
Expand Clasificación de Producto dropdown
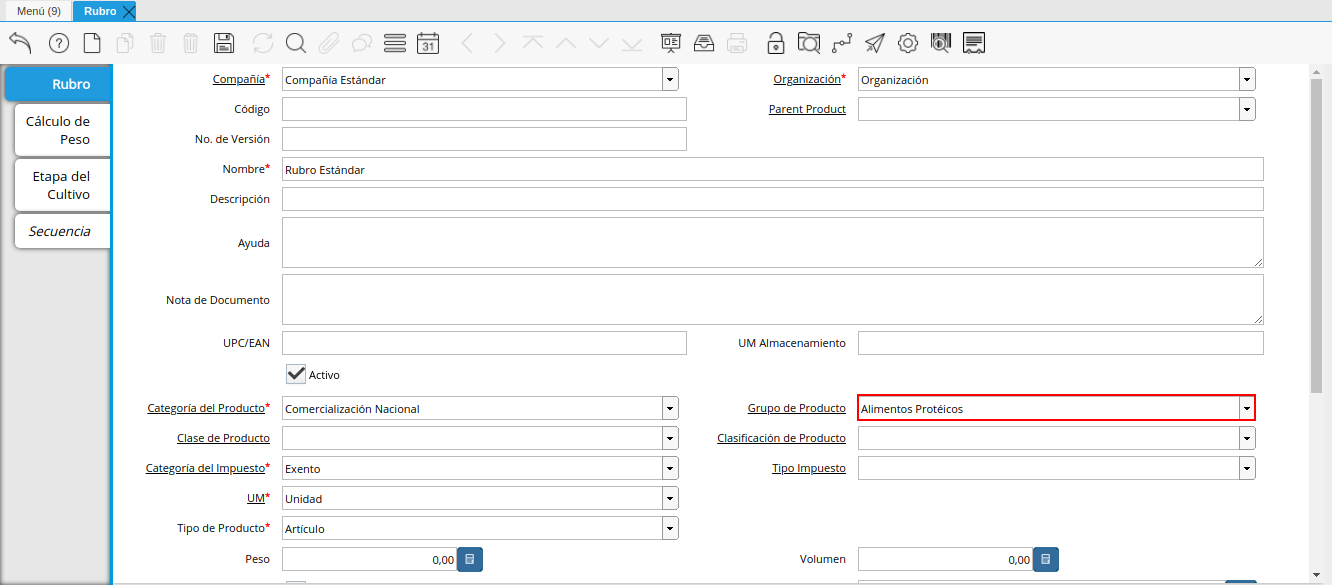pyautogui.click(x=1247, y=438)
